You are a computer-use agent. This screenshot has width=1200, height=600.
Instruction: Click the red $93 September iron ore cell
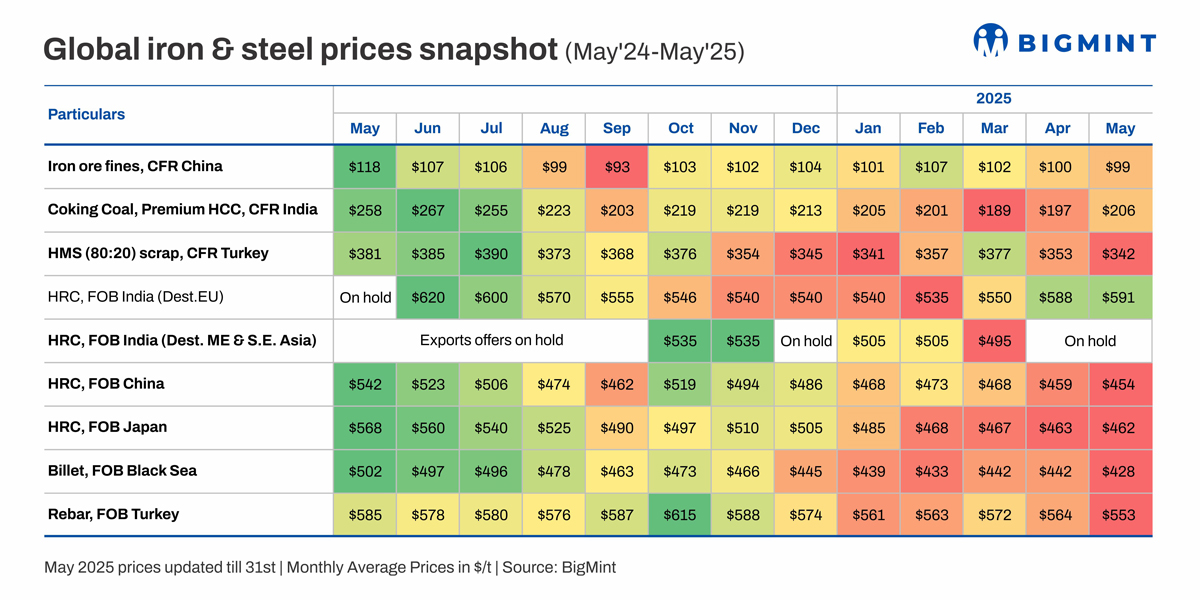click(x=617, y=167)
